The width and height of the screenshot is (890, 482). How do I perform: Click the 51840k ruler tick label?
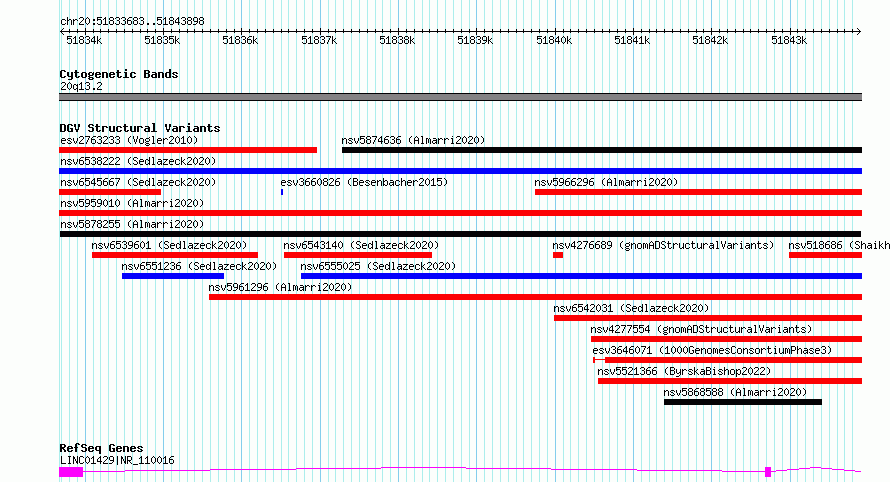pyautogui.click(x=554, y=41)
